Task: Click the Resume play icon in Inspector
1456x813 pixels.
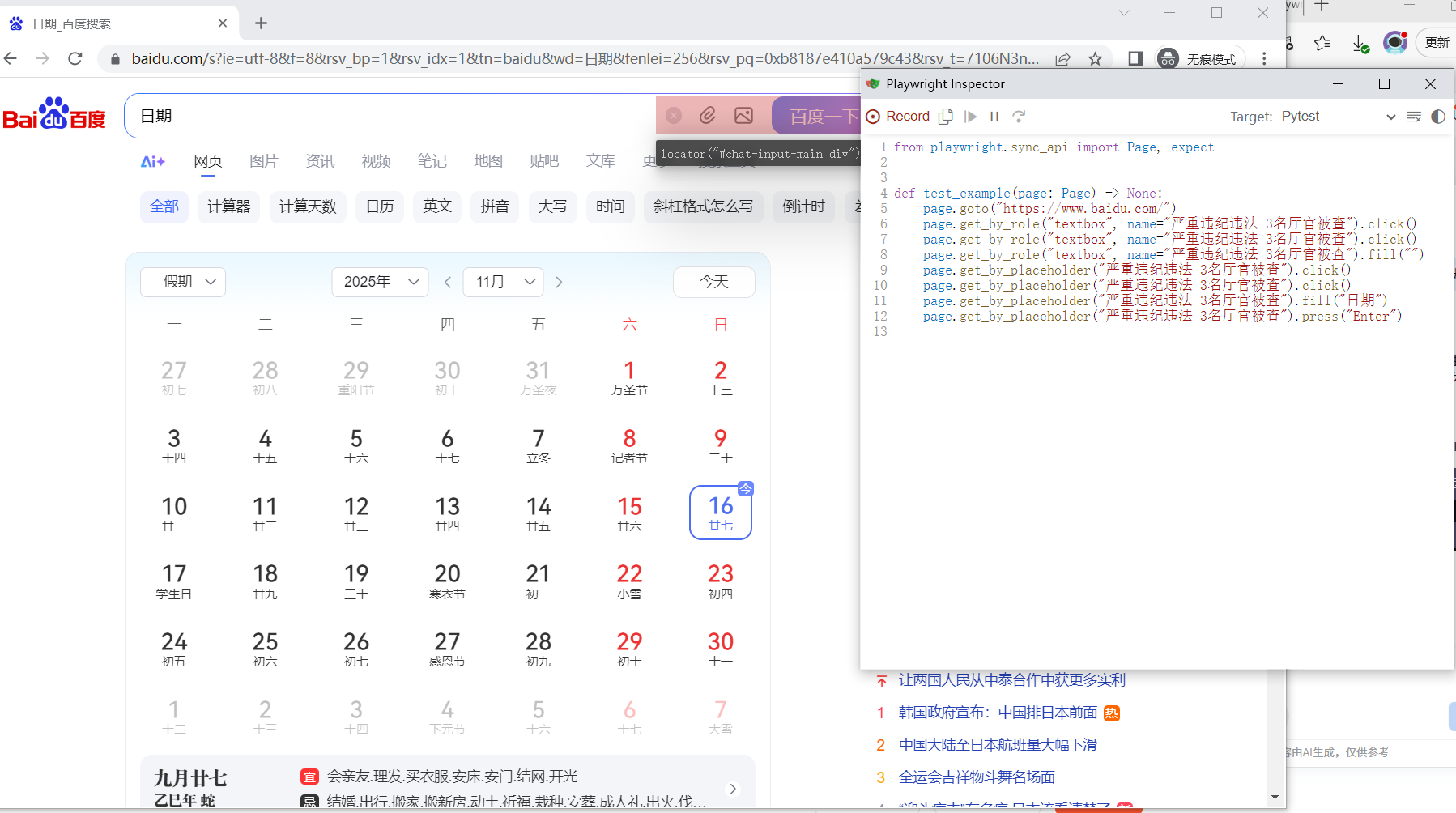Action: pos(970,116)
